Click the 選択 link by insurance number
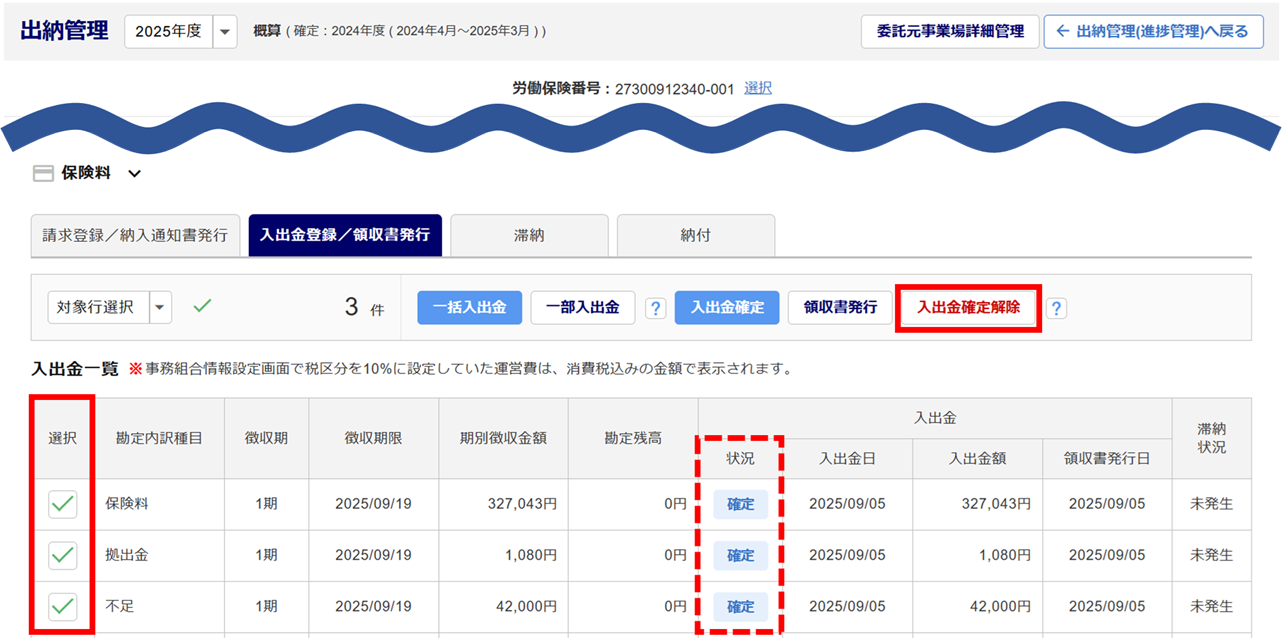The image size is (1282, 638). click(758, 88)
